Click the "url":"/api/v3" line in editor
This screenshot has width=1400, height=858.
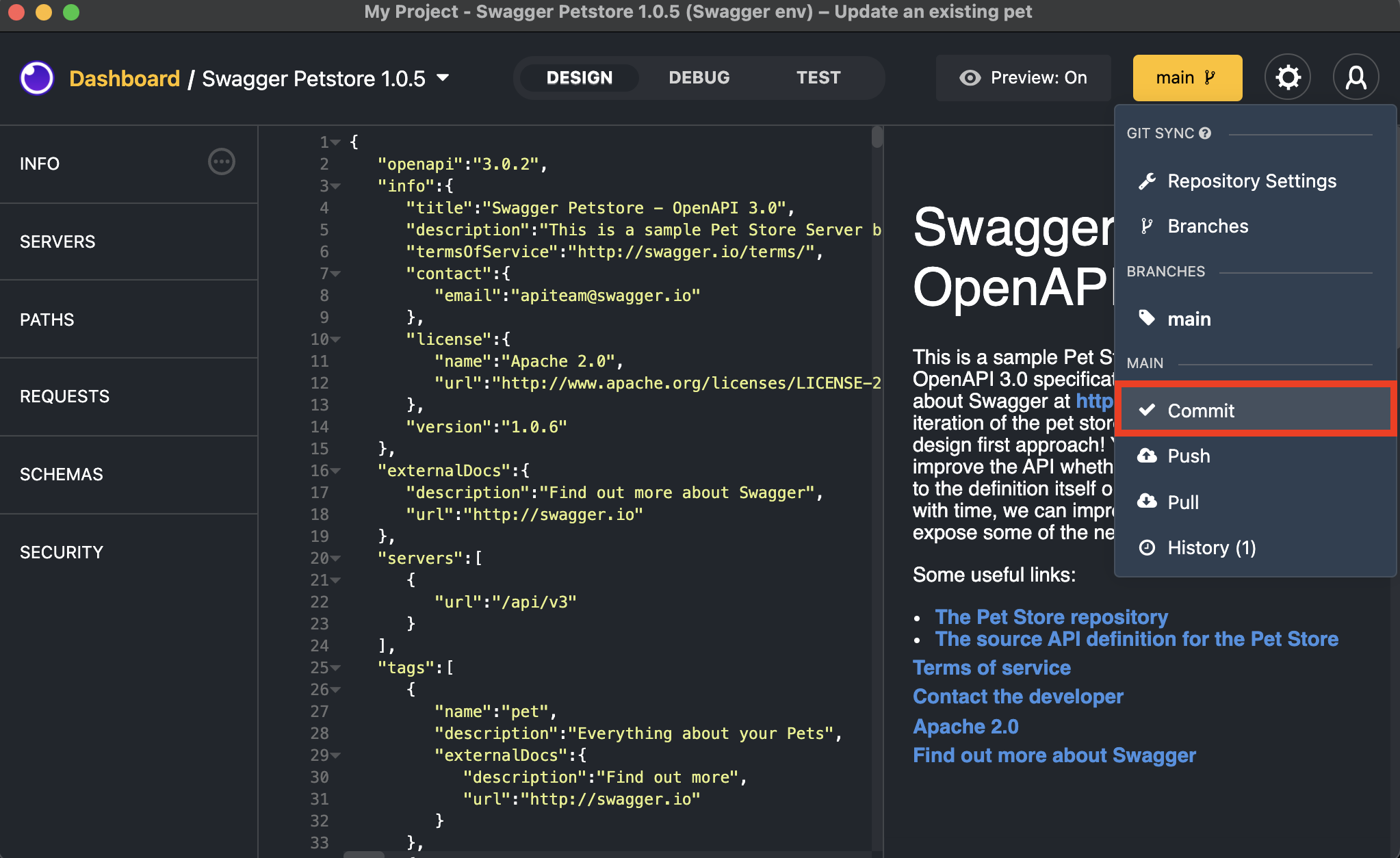pyautogui.click(x=506, y=602)
